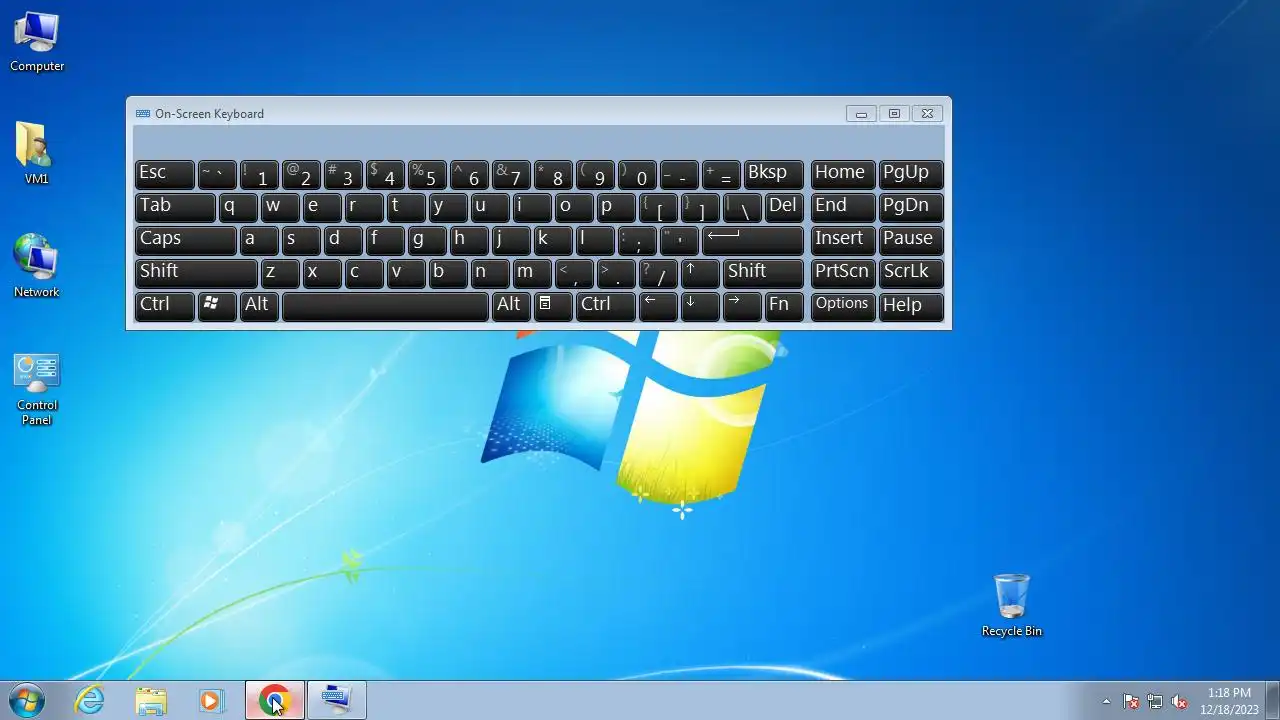Tap the PgDn key

pyautogui.click(x=911, y=207)
